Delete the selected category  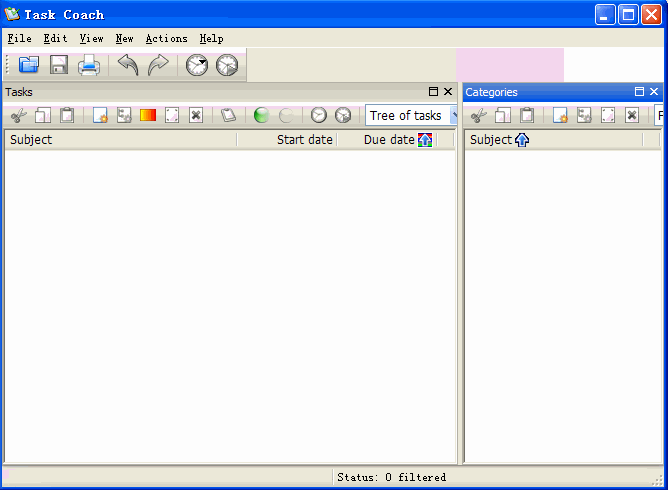(x=632, y=115)
